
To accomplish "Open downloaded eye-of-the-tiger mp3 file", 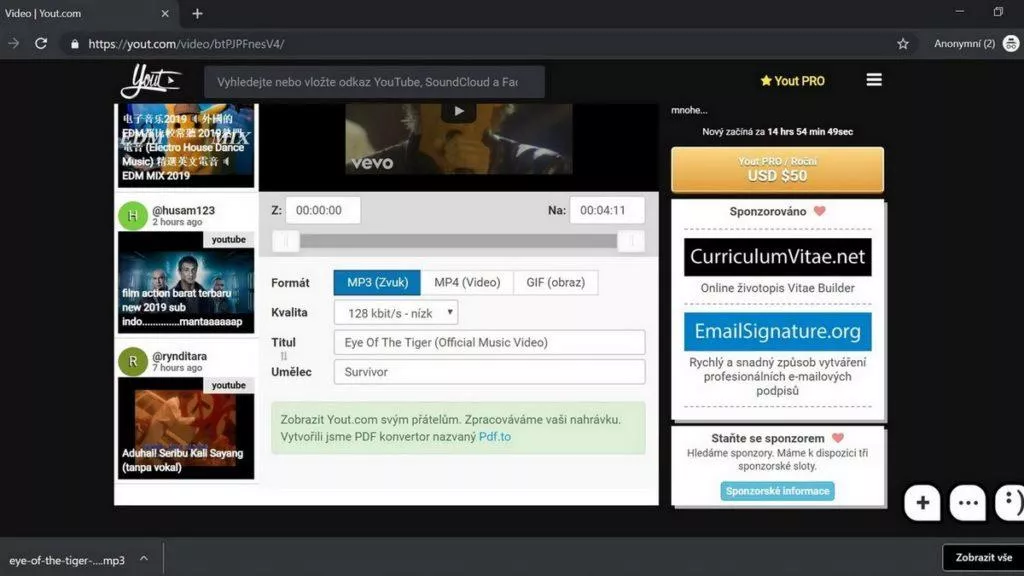I will pos(67,560).
